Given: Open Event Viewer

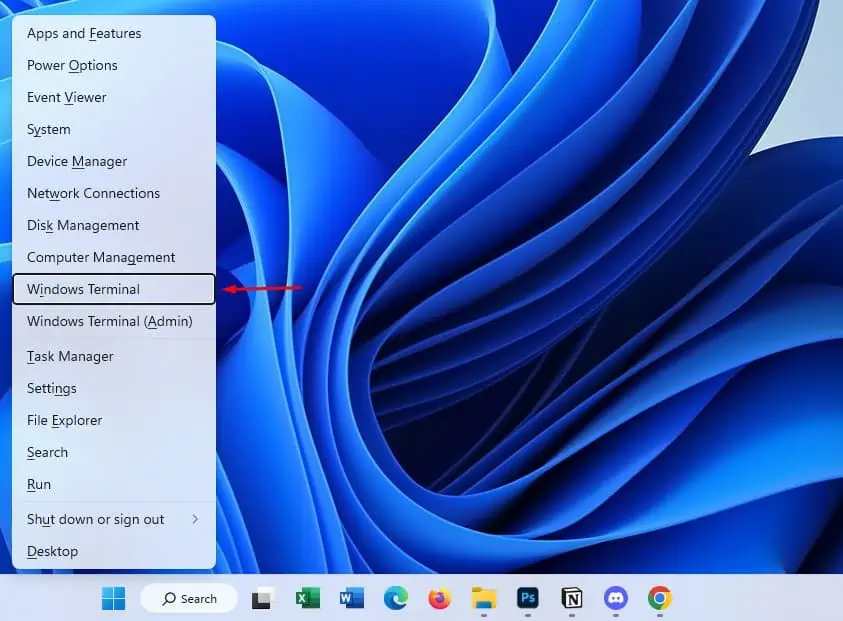Looking at the screenshot, I should [x=66, y=97].
